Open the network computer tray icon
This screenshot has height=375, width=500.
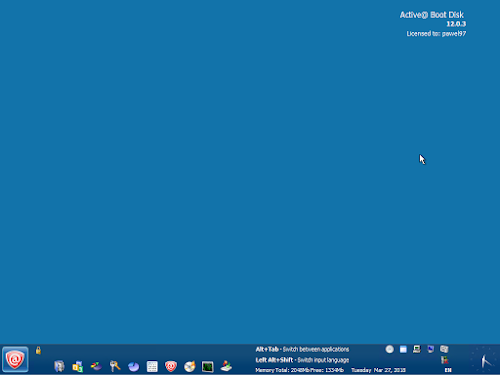(x=417, y=349)
